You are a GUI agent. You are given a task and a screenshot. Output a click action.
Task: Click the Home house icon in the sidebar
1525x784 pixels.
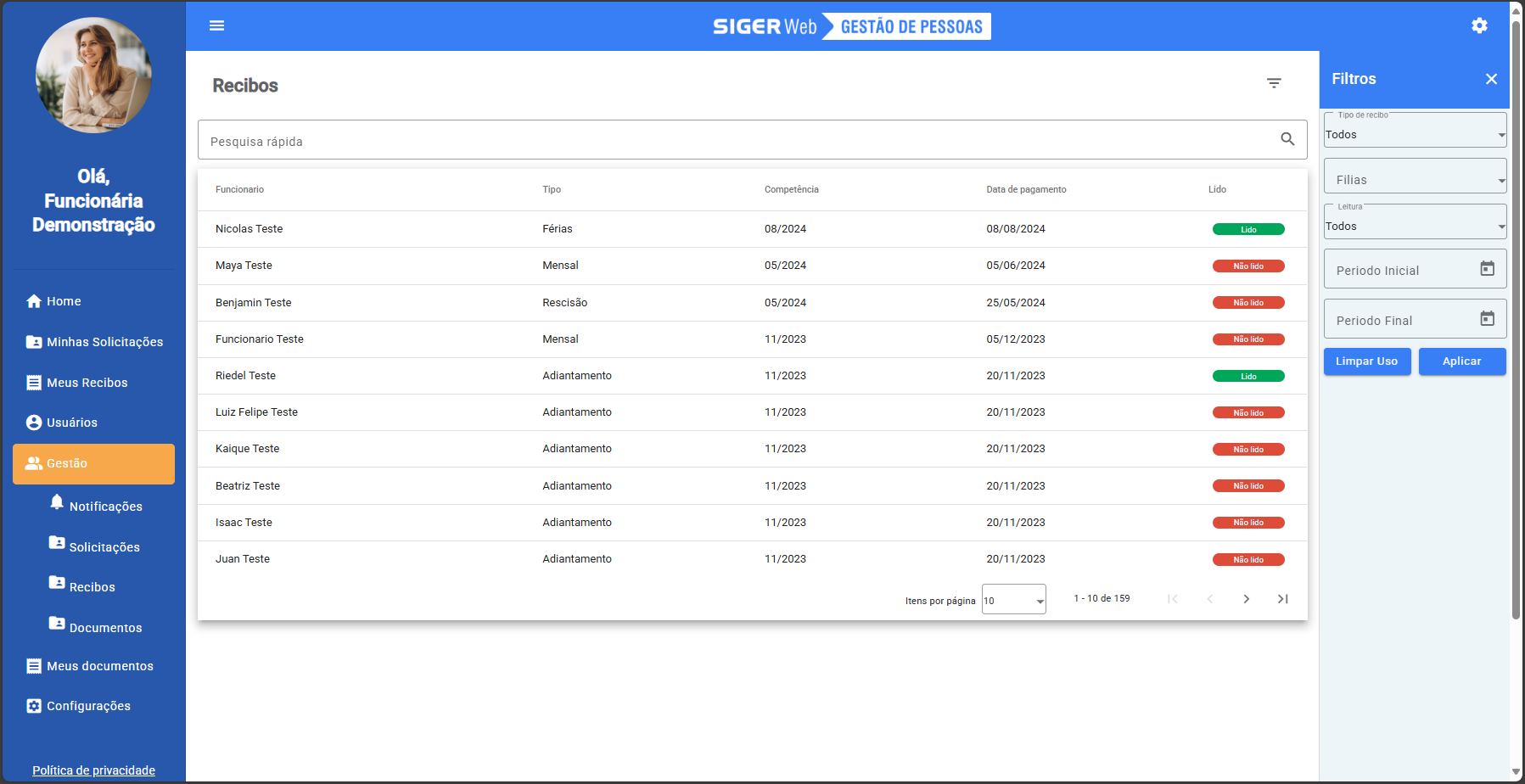click(x=34, y=301)
